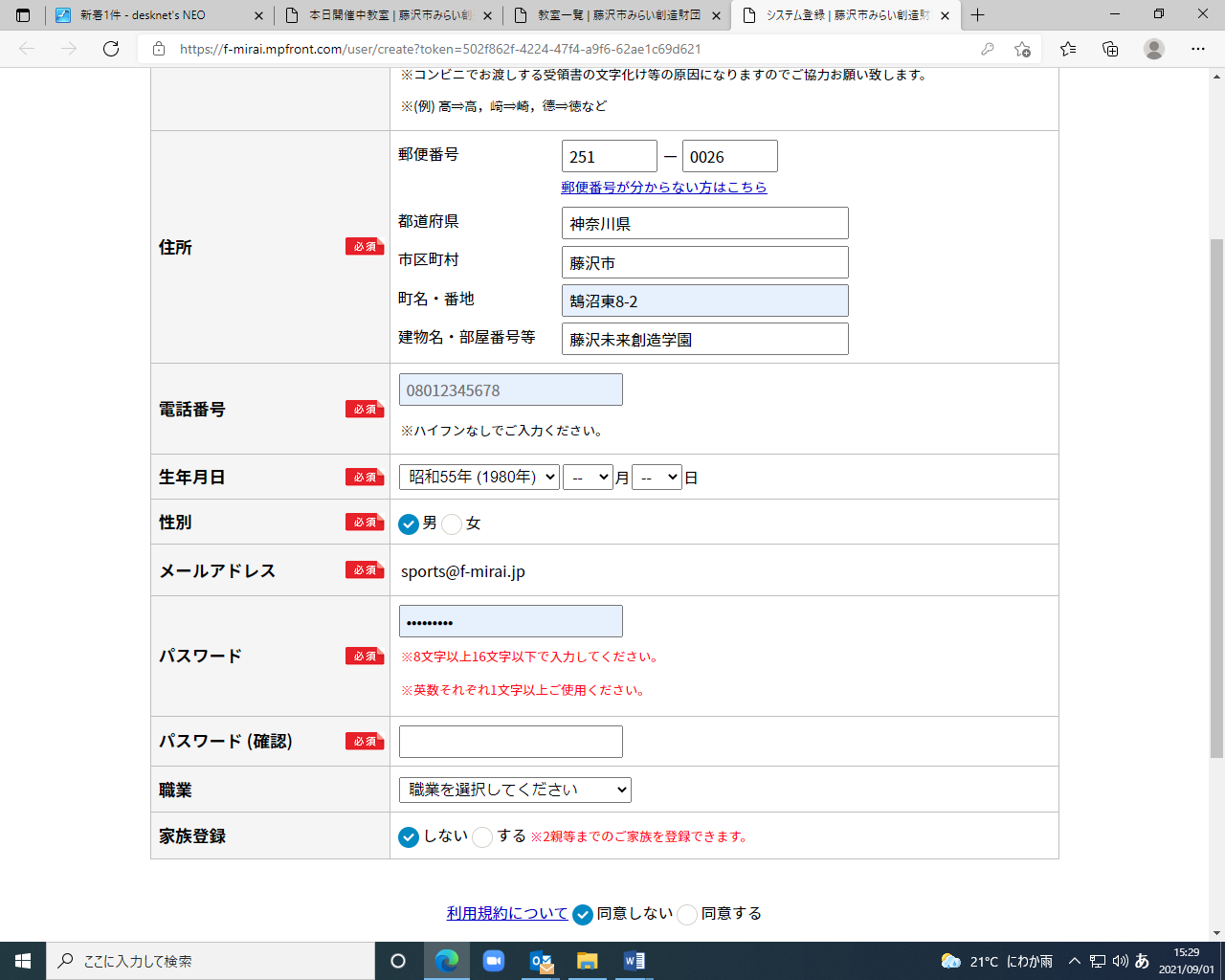Open the Favorites list icon
The image size is (1225, 980).
pyautogui.click(x=1068, y=49)
